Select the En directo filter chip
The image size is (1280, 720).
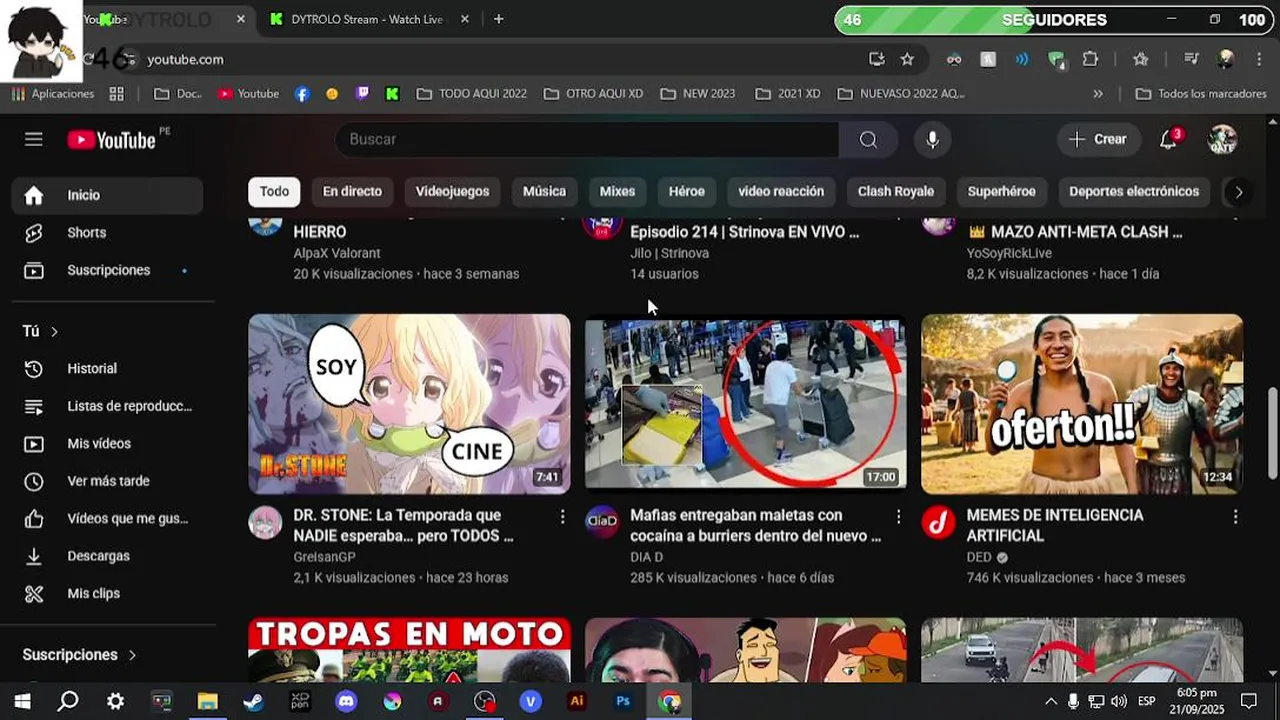(x=352, y=192)
